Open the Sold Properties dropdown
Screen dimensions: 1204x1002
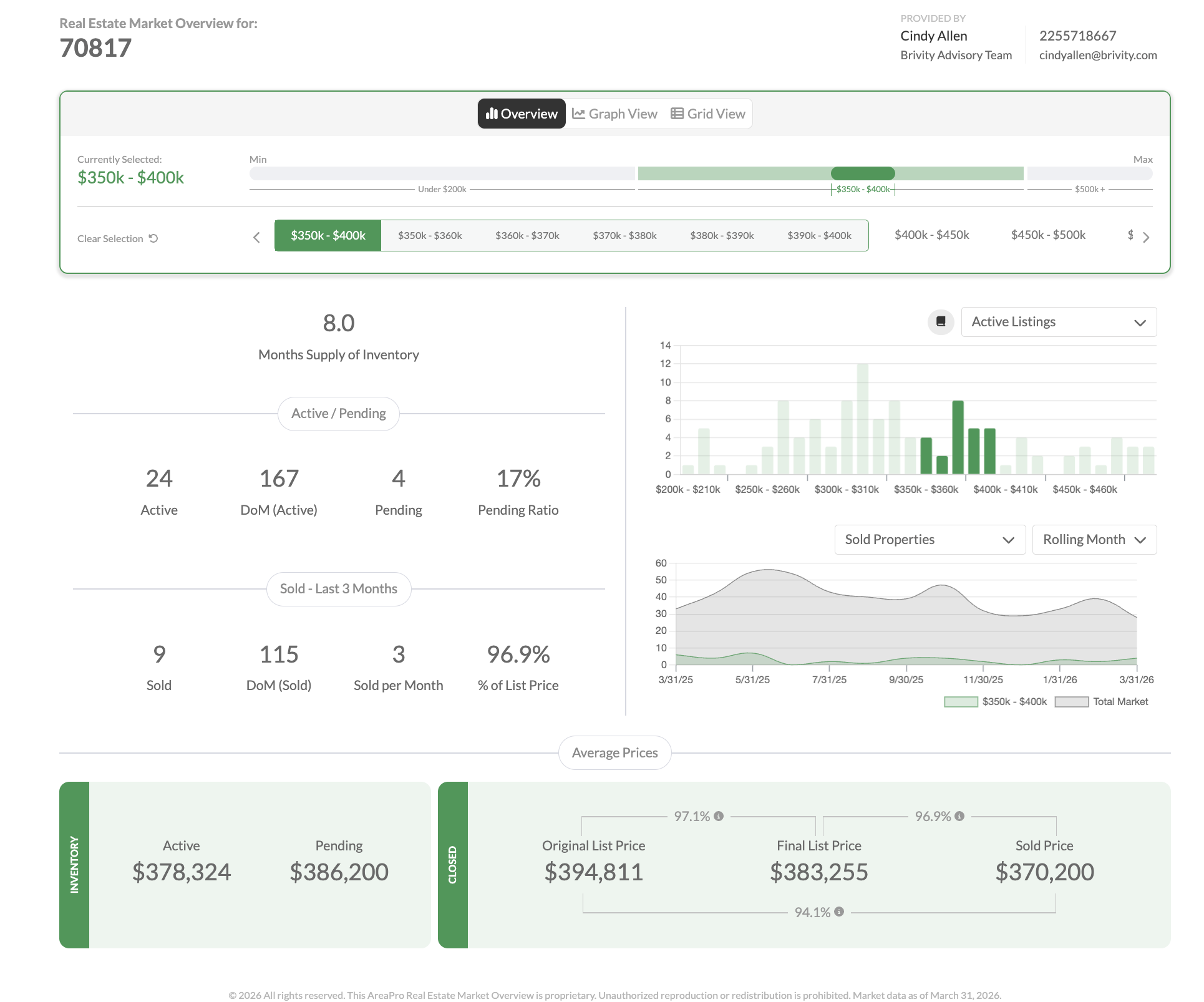(930, 540)
